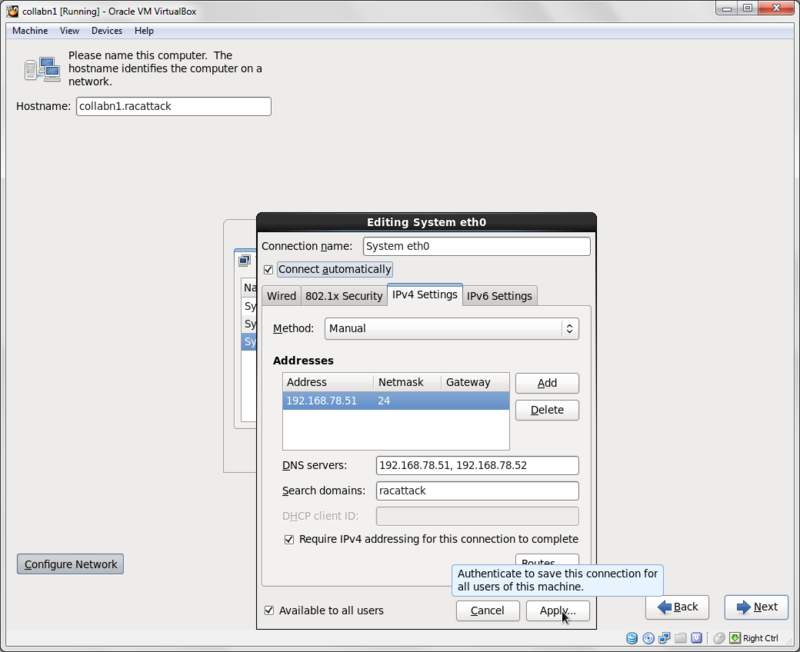Open the View menu
This screenshot has width=800, height=652.
tap(69, 31)
